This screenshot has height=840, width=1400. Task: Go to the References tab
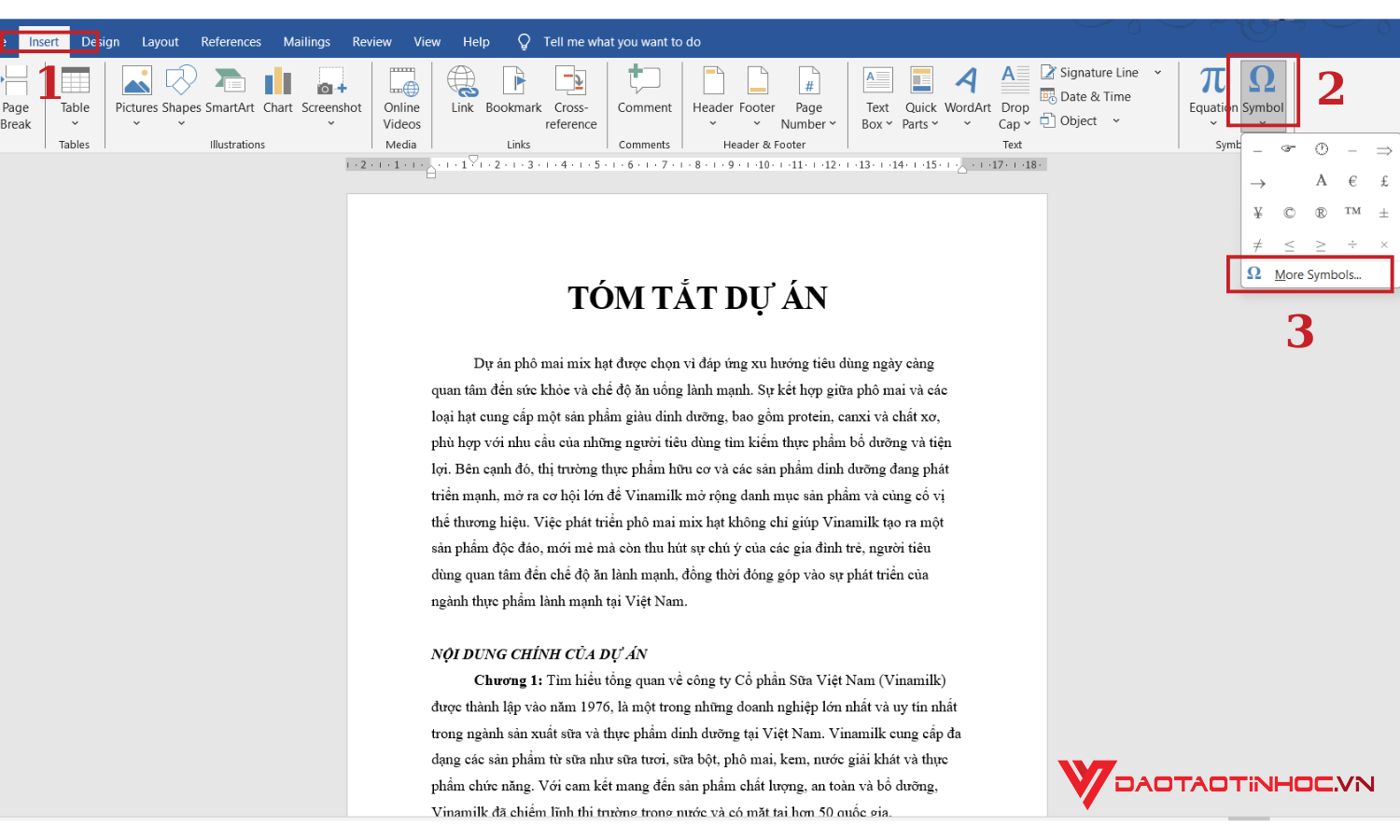[231, 42]
